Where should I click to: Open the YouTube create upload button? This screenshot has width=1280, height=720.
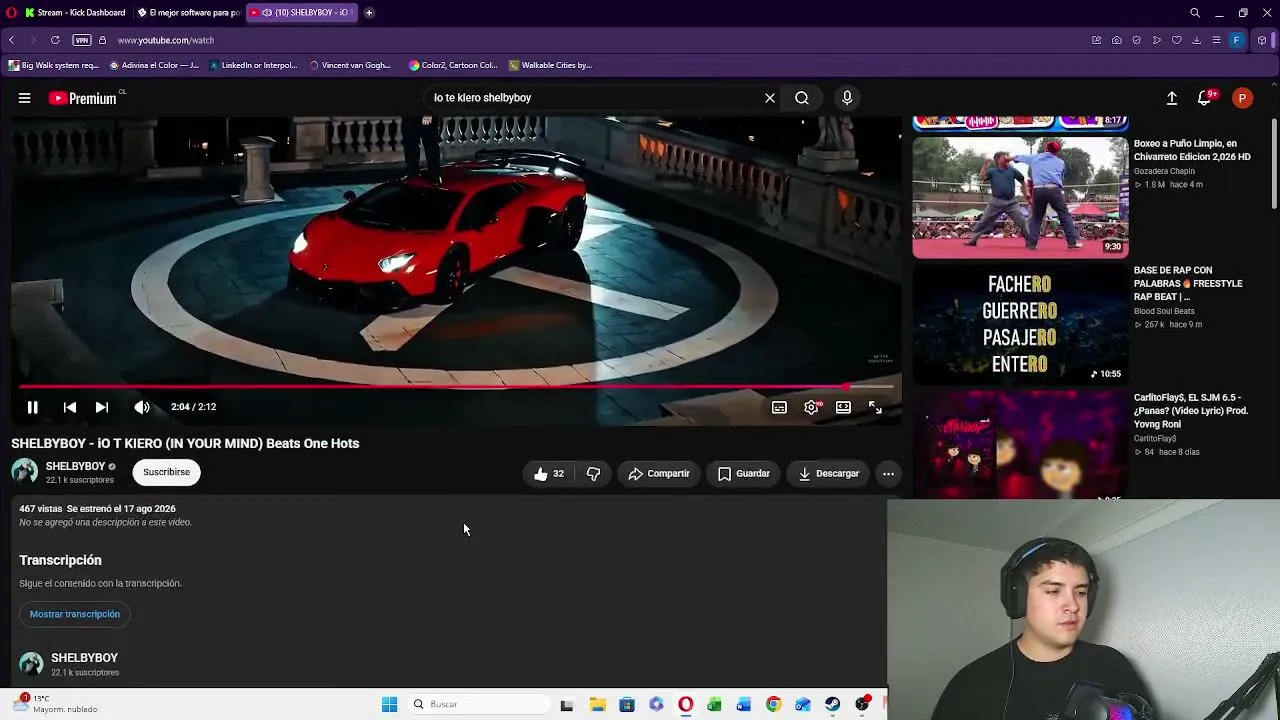click(x=1172, y=98)
